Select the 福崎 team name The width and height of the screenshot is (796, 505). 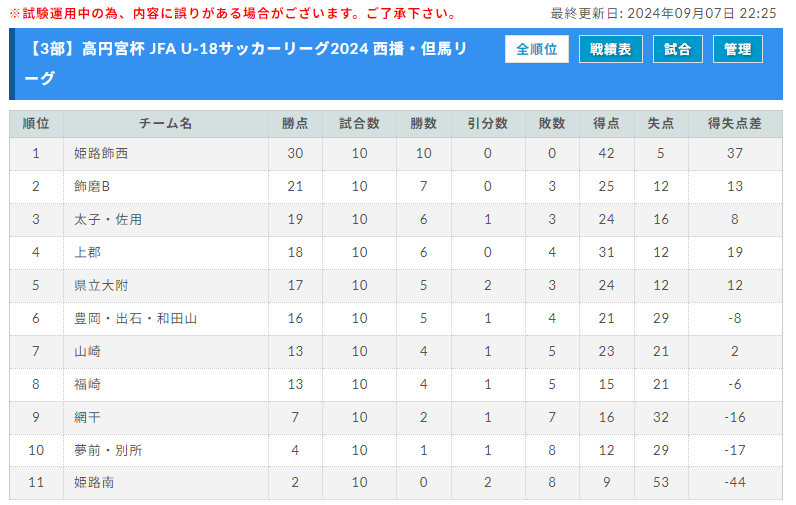(x=87, y=384)
